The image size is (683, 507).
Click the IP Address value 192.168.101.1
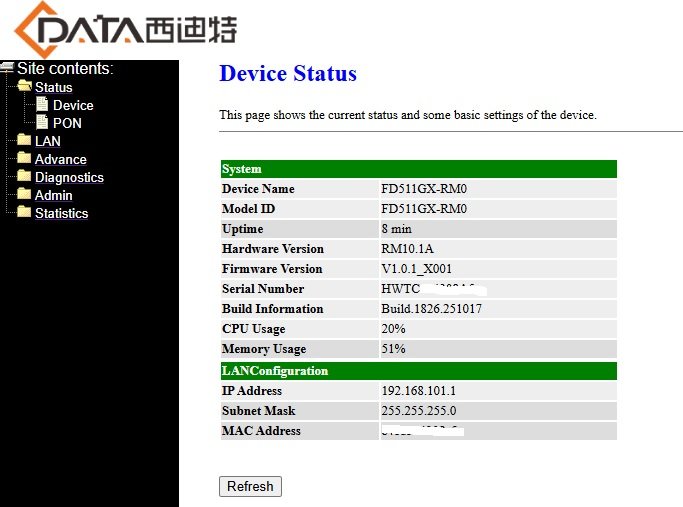(x=419, y=391)
